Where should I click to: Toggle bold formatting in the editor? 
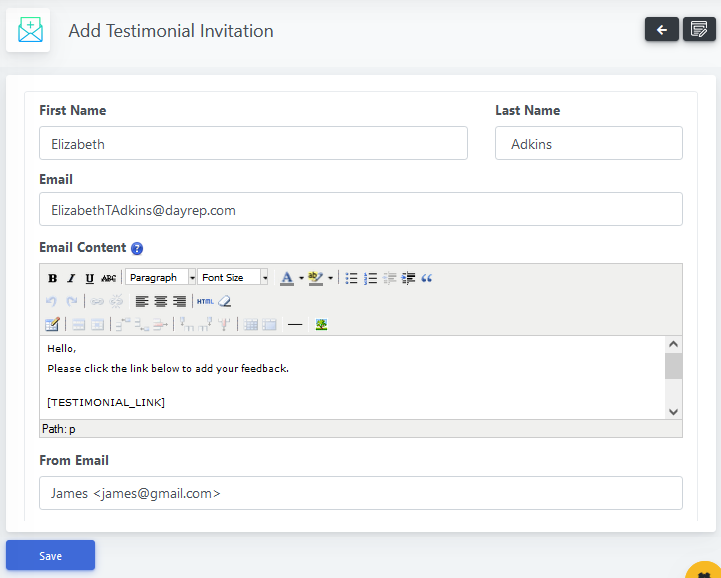(53, 278)
